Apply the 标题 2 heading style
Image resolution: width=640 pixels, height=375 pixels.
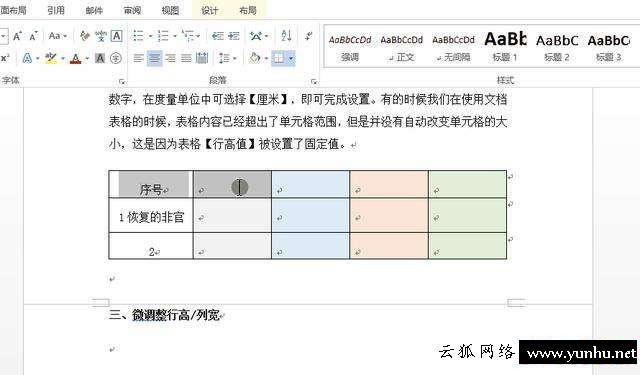tap(557, 47)
